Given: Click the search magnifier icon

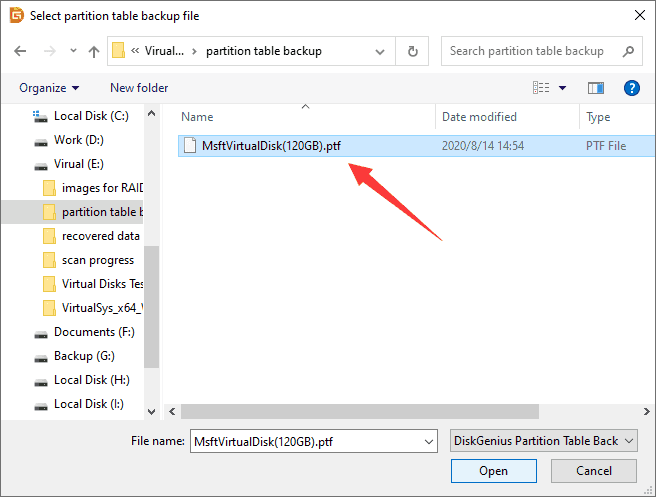Looking at the screenshot, I should (x=627, y=51).
